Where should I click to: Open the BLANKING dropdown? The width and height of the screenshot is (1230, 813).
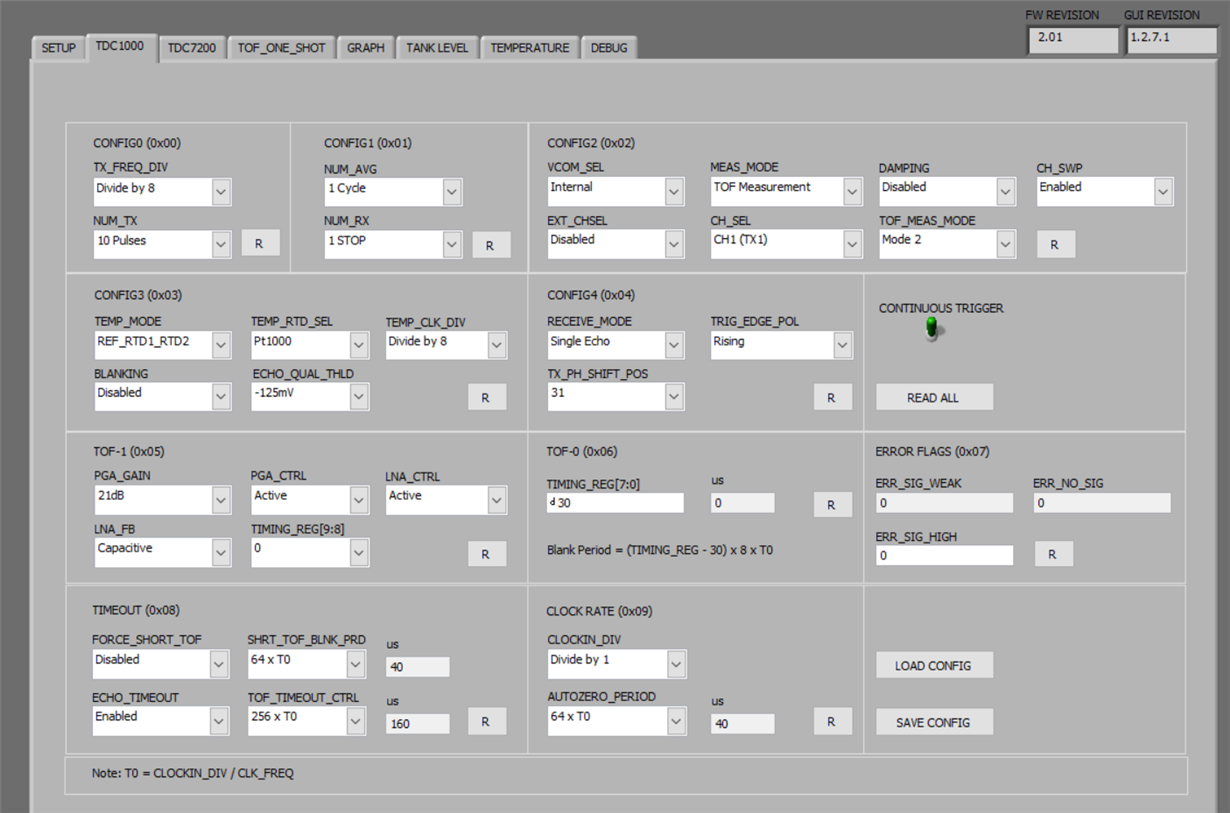(x=163, y=397)
